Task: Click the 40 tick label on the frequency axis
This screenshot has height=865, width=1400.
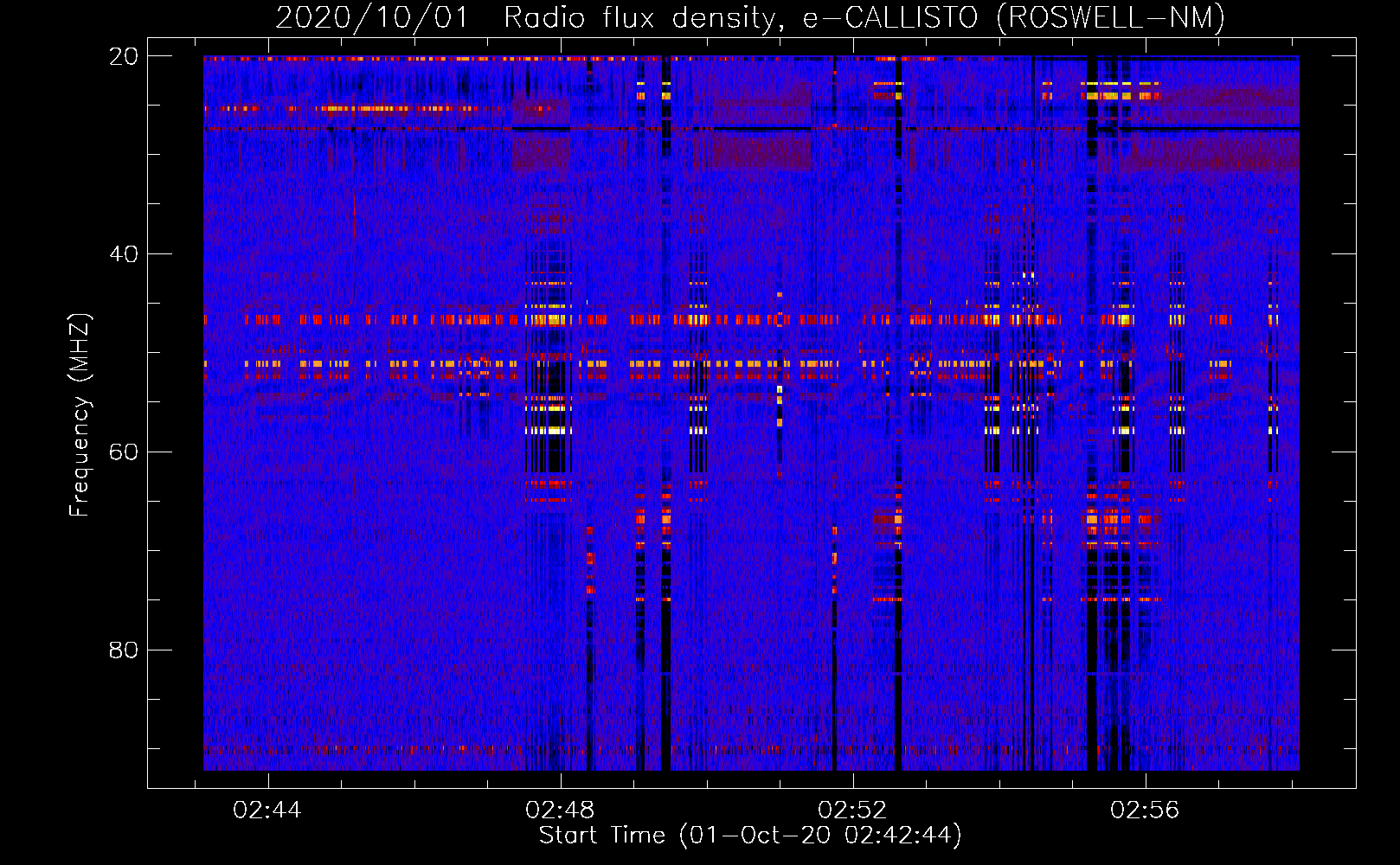Action: [x=124, y=254]
